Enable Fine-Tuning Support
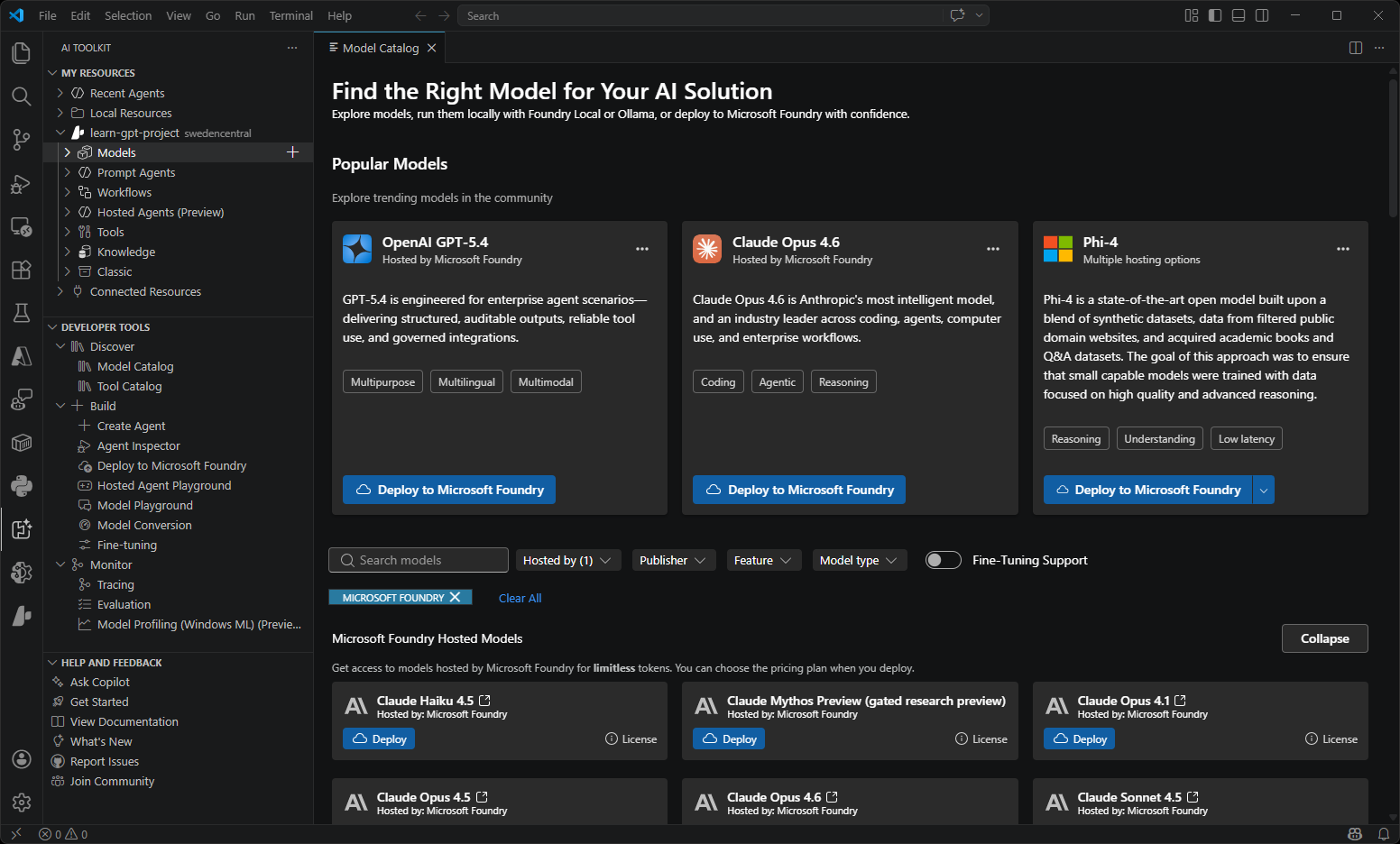The height and width of the screenshot is (844, 1400). click(943, 560)
